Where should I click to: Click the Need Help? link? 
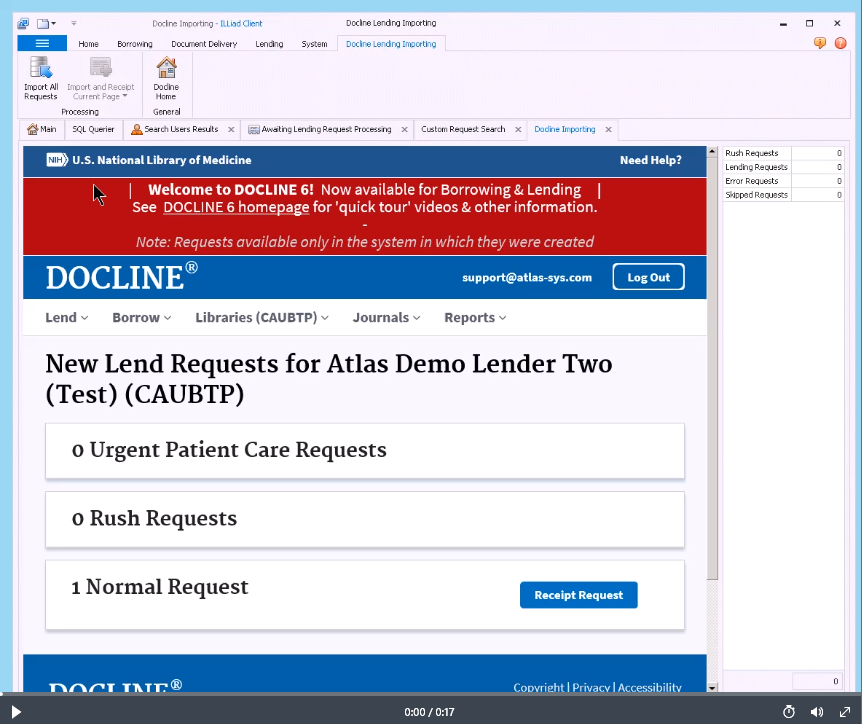651,160
